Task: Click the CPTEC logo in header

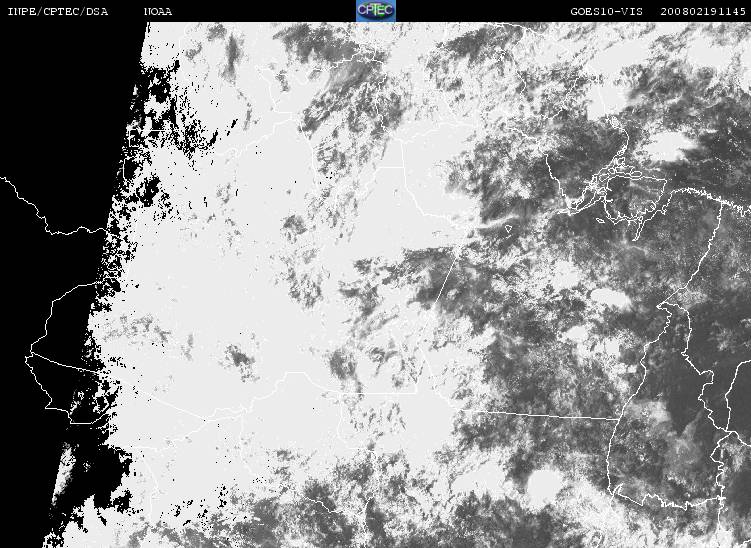Action: click(x=376, y=11)
